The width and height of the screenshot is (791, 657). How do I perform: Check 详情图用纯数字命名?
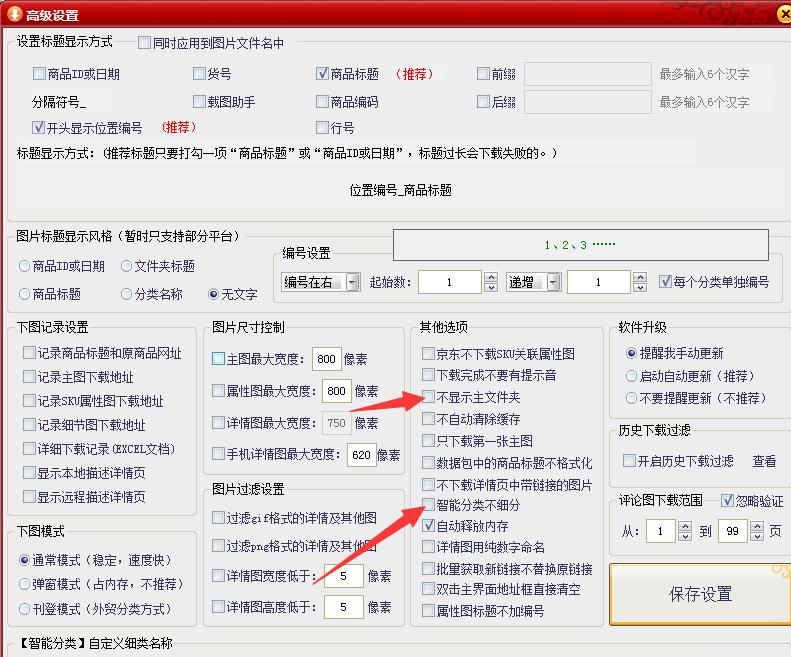coord(428,546)
